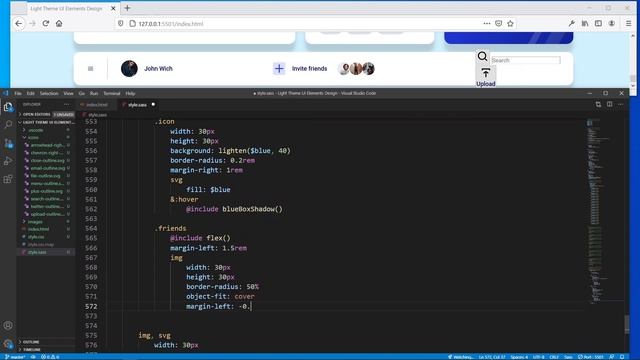Click master branch indicator in status bar
640x360 pixels.
(x=15, y=357)
